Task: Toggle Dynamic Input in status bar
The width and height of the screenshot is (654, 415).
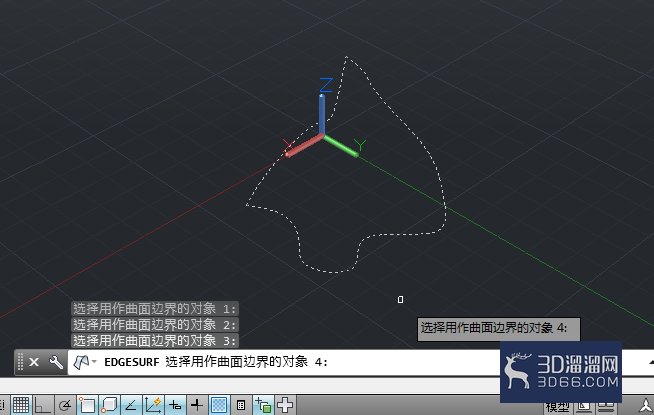Action: 175,405
